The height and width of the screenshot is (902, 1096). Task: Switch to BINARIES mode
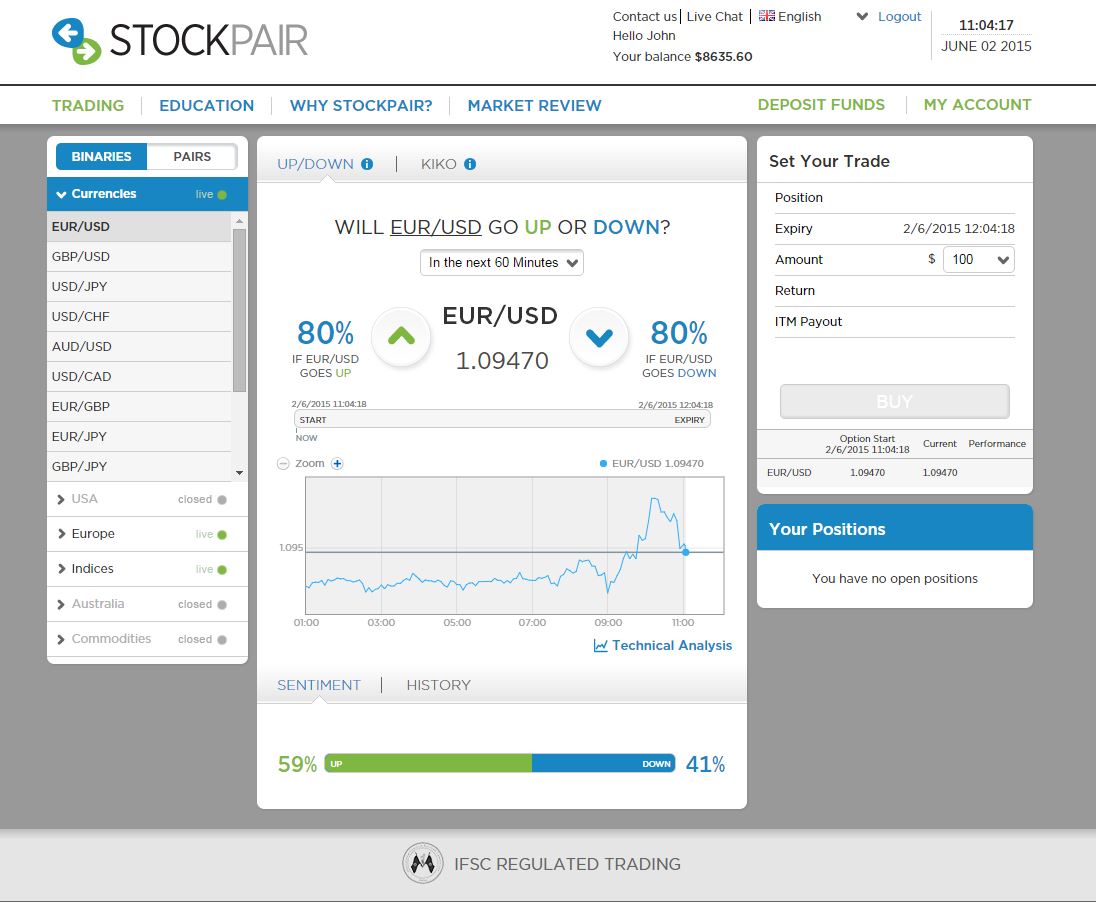click(101, 157)
